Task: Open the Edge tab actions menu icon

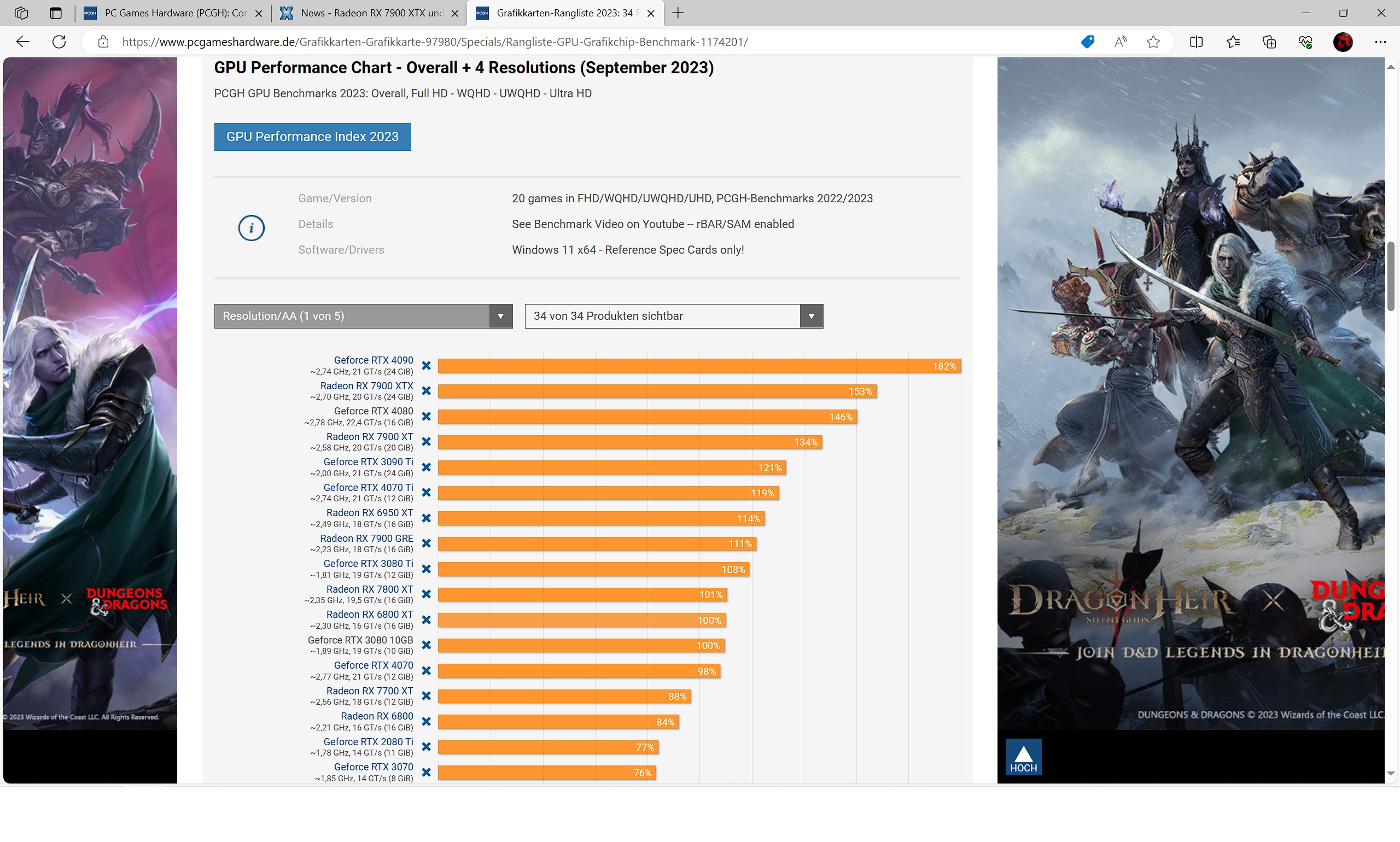Action: [55, 13]
